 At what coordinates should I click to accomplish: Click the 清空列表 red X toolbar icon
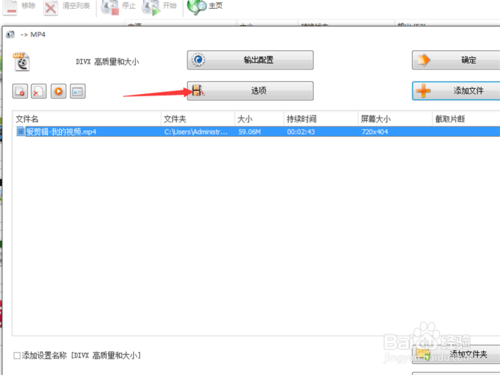[50, 7]
